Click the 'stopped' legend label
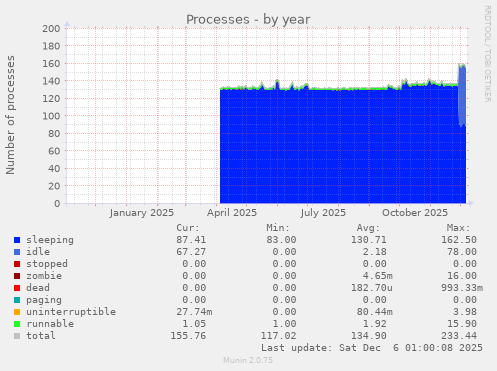Viewport: 497px width, 371px height. [47, 264]
